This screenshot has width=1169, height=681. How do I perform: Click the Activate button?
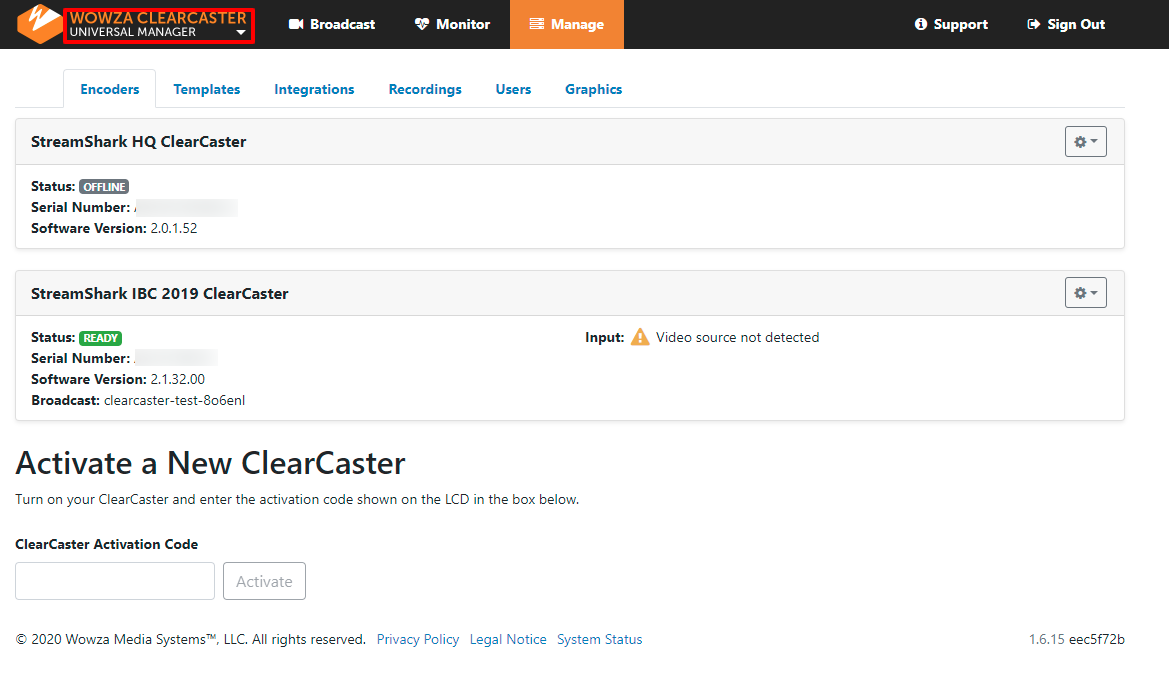[265, 581]
